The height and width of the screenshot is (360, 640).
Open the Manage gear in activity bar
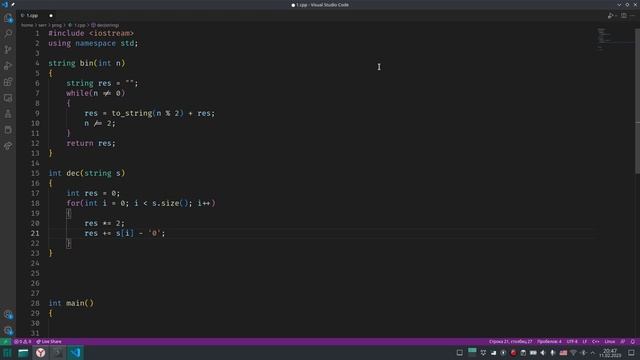[8, 330]
